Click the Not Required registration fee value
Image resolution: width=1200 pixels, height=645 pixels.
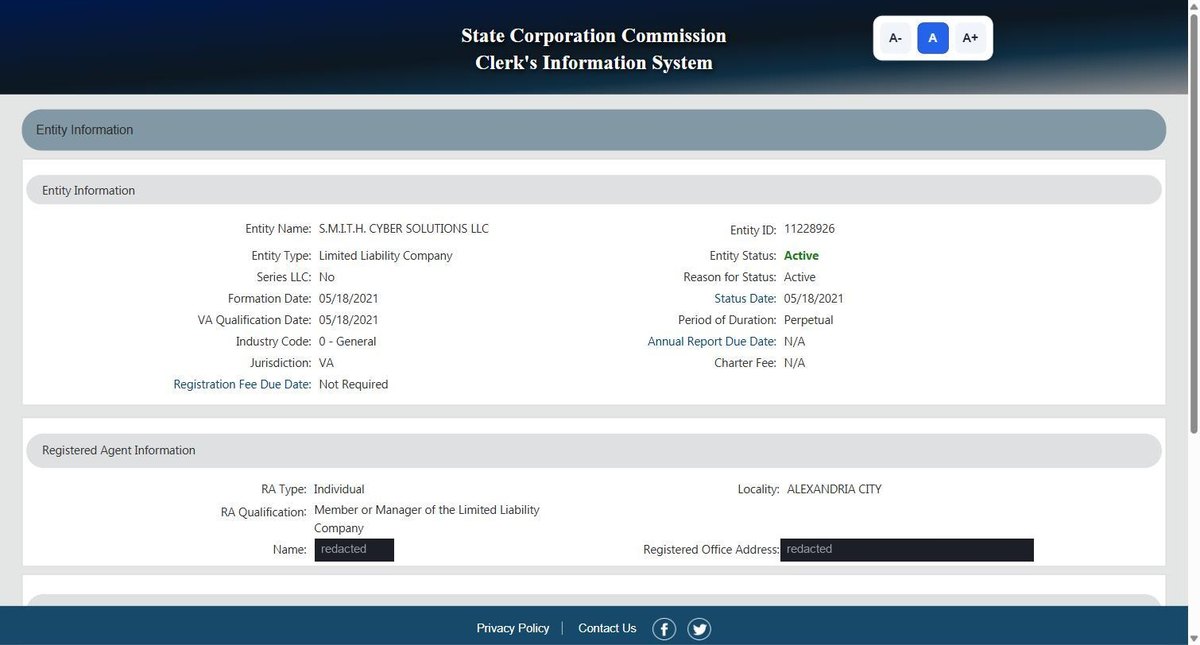click(353, 384)
